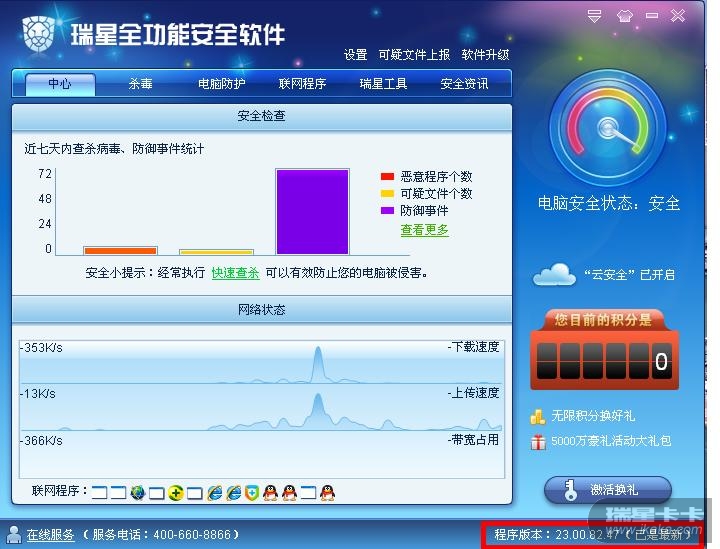
Task: Click 软件升级 to update software
Action: coord(485,55)
